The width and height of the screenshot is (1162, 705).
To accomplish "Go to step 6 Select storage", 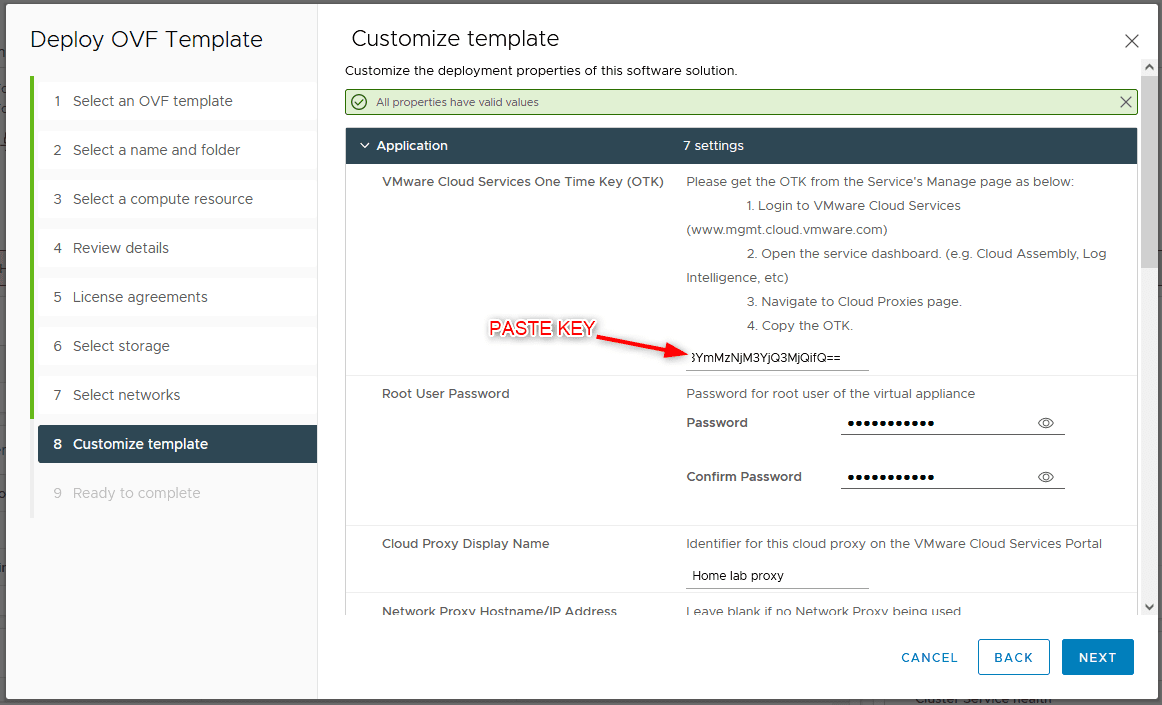I will coord(176,345).
